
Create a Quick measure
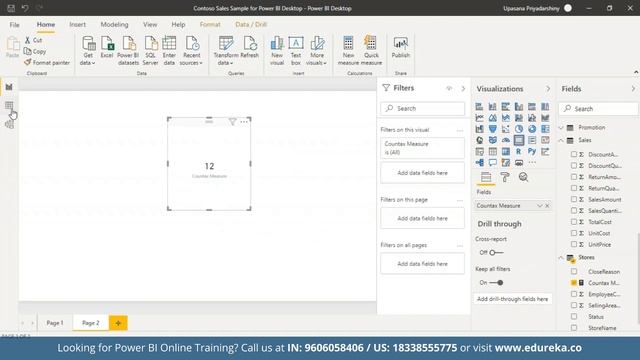pos(371,51)
